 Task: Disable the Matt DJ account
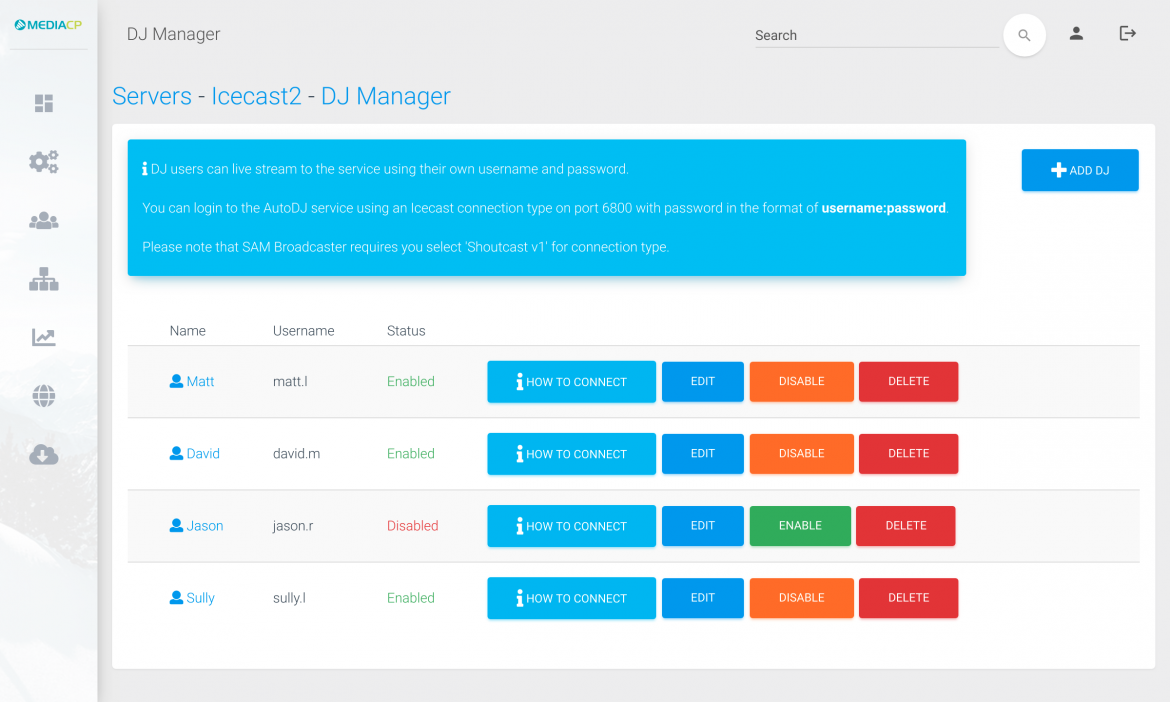801,382
